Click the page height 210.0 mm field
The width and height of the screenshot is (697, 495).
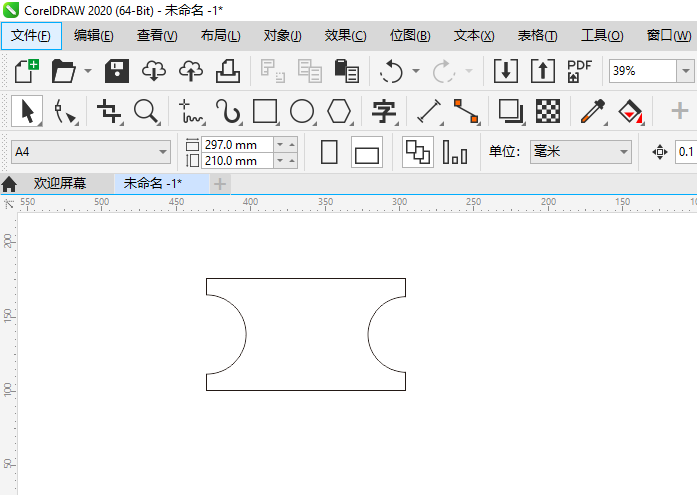click(237, 160)
